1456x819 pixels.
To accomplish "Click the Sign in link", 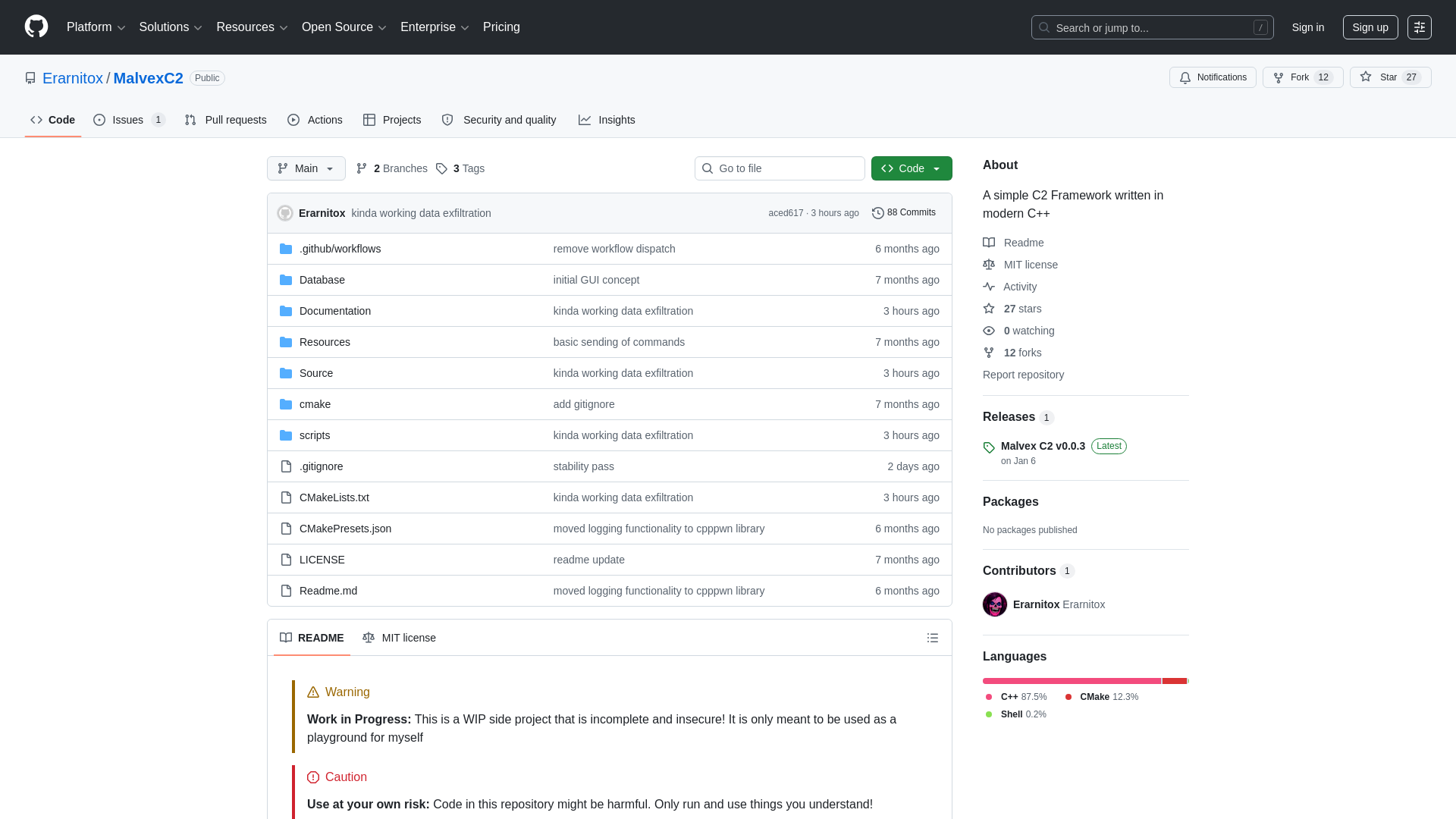I will pyautogui.click(x=1308, y=27).
